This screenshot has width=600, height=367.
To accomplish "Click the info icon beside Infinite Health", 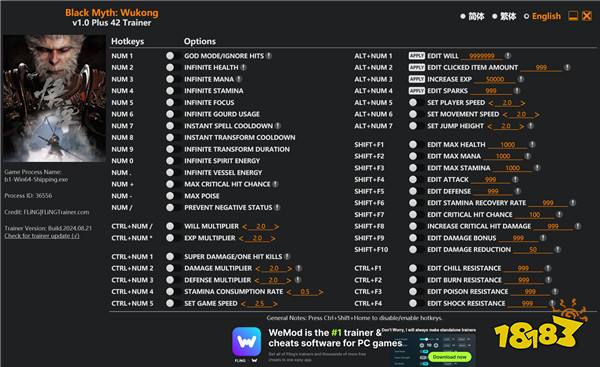I will pyautogui.click(x=243, y=67).
